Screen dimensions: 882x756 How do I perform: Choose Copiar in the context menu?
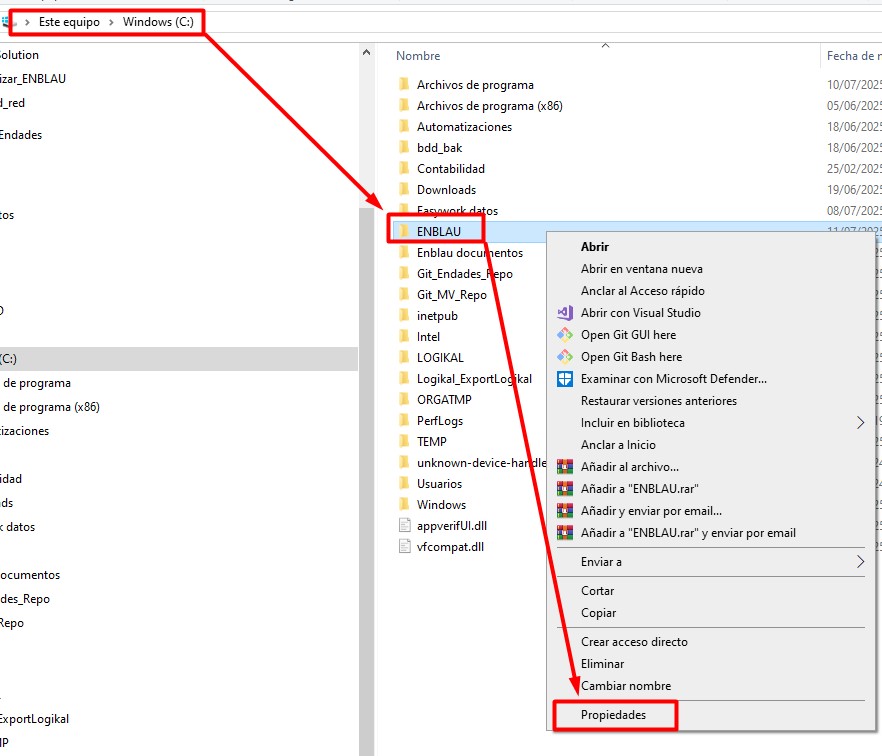point(598,613)
